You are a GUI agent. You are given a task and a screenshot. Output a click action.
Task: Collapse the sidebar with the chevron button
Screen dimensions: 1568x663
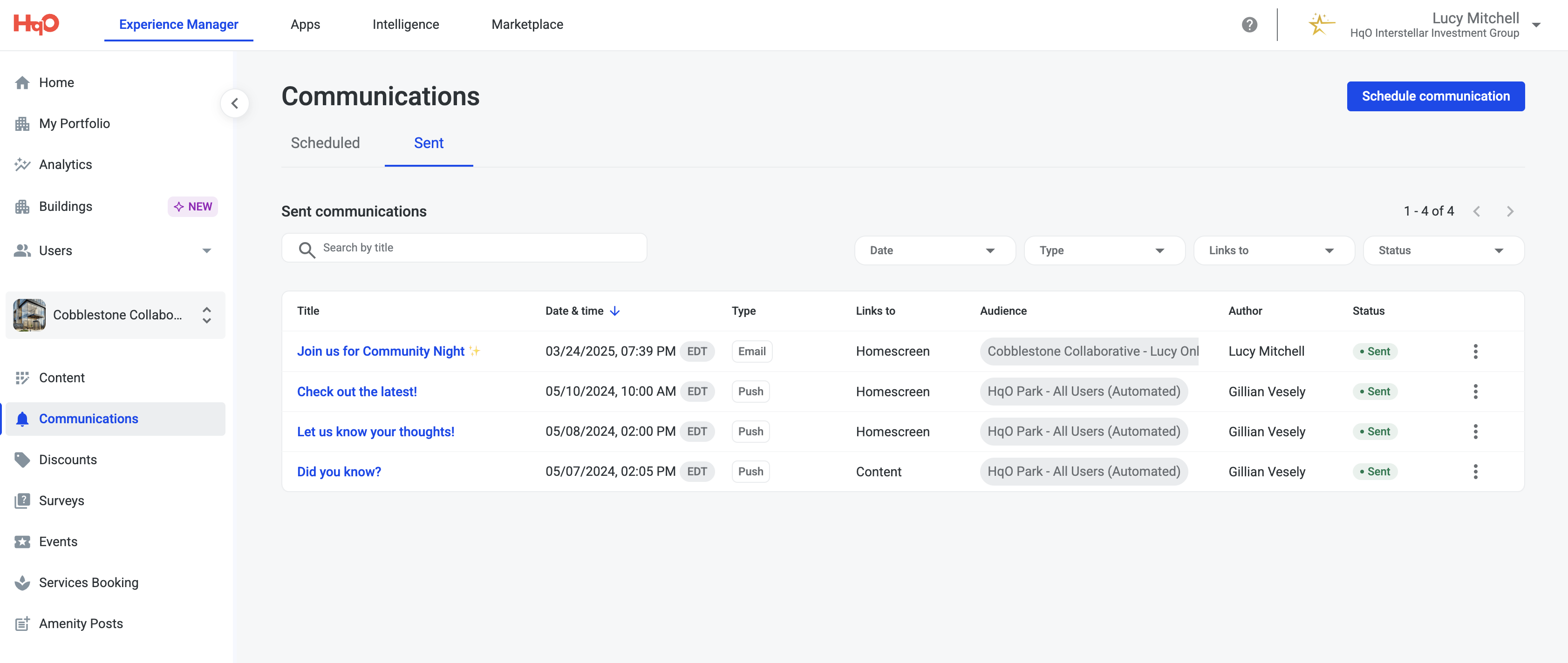[x=235, y=103]
